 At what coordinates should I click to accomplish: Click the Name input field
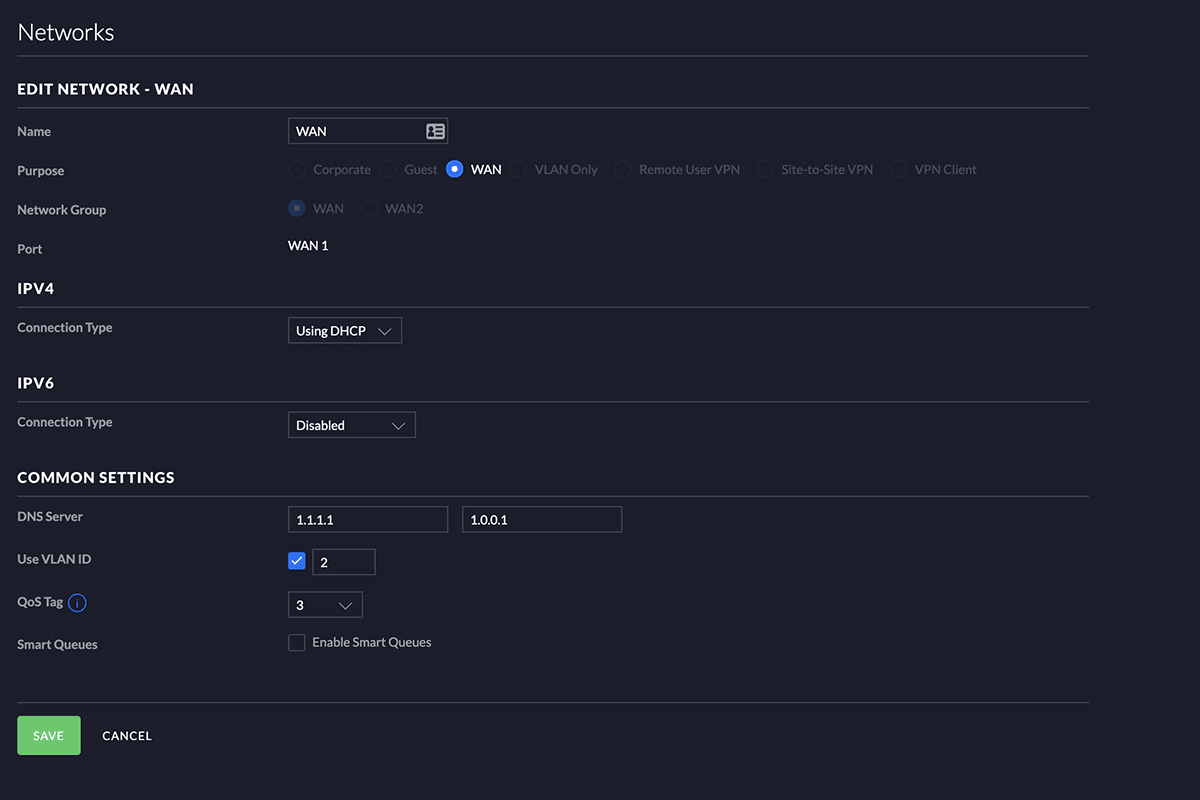click(368, 131)
